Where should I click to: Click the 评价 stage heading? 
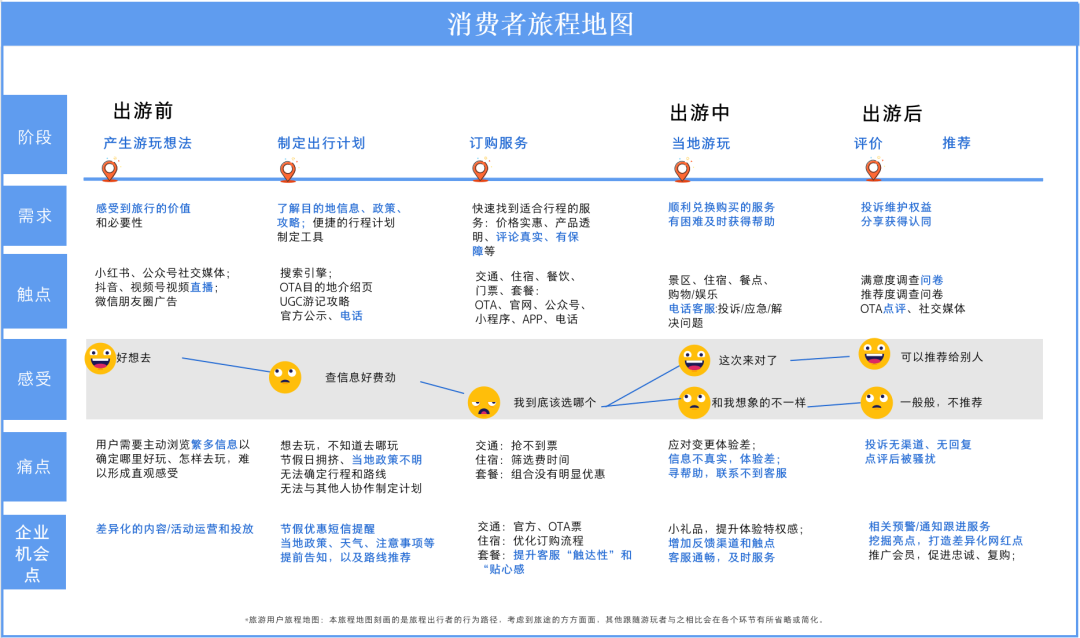click(x=869, y=143)
